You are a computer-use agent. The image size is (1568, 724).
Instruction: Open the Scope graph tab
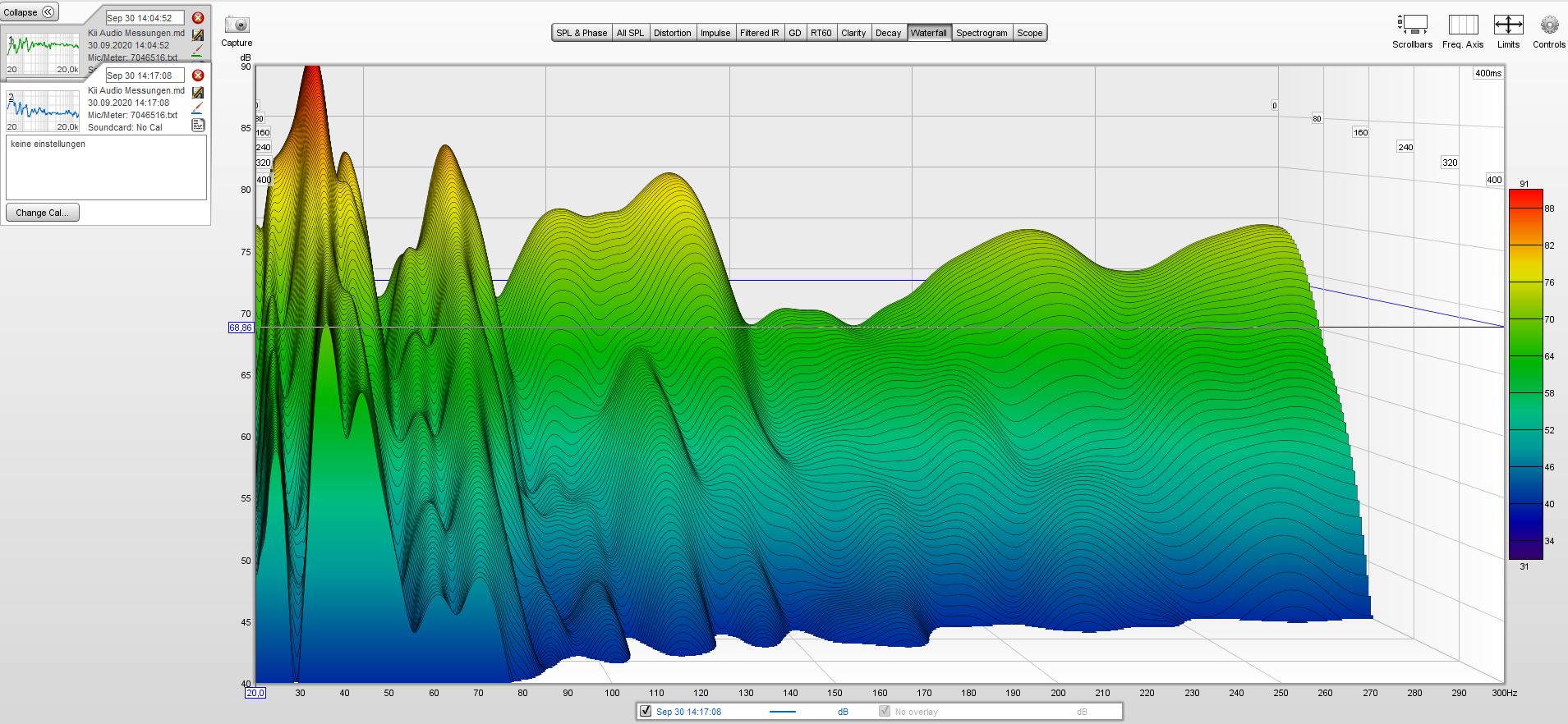1030,33
